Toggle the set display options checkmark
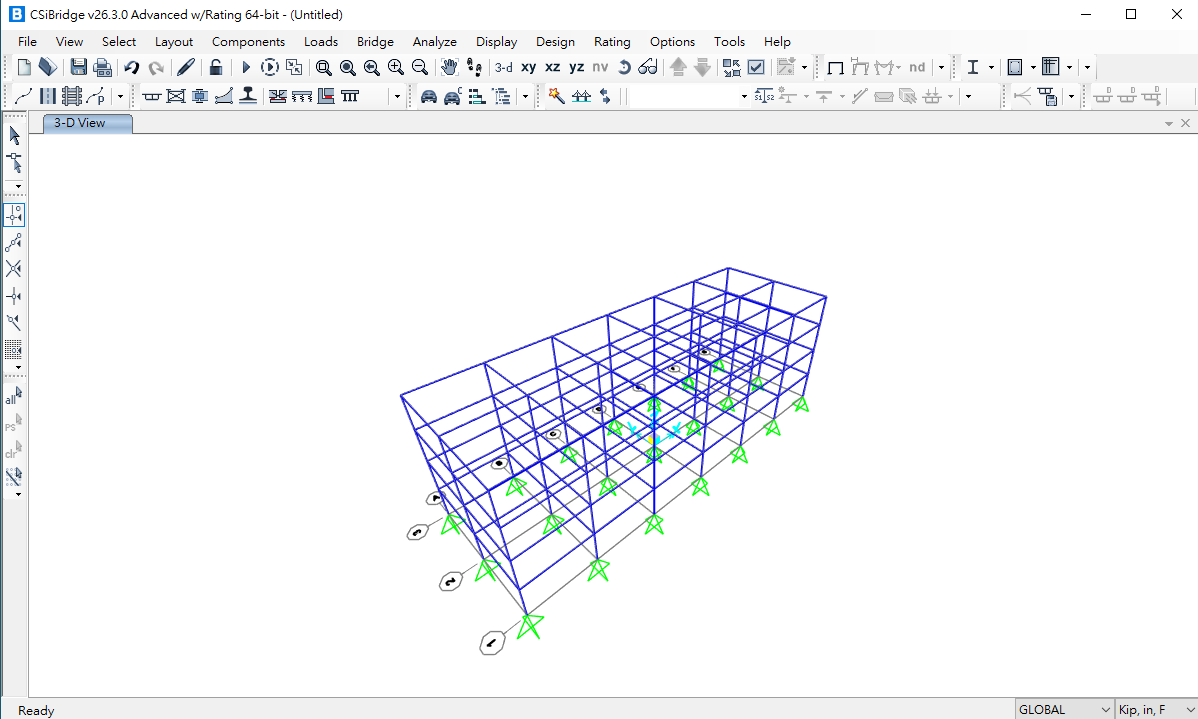1198x719 pixels. pyautogui.click(x=756, y=67)
